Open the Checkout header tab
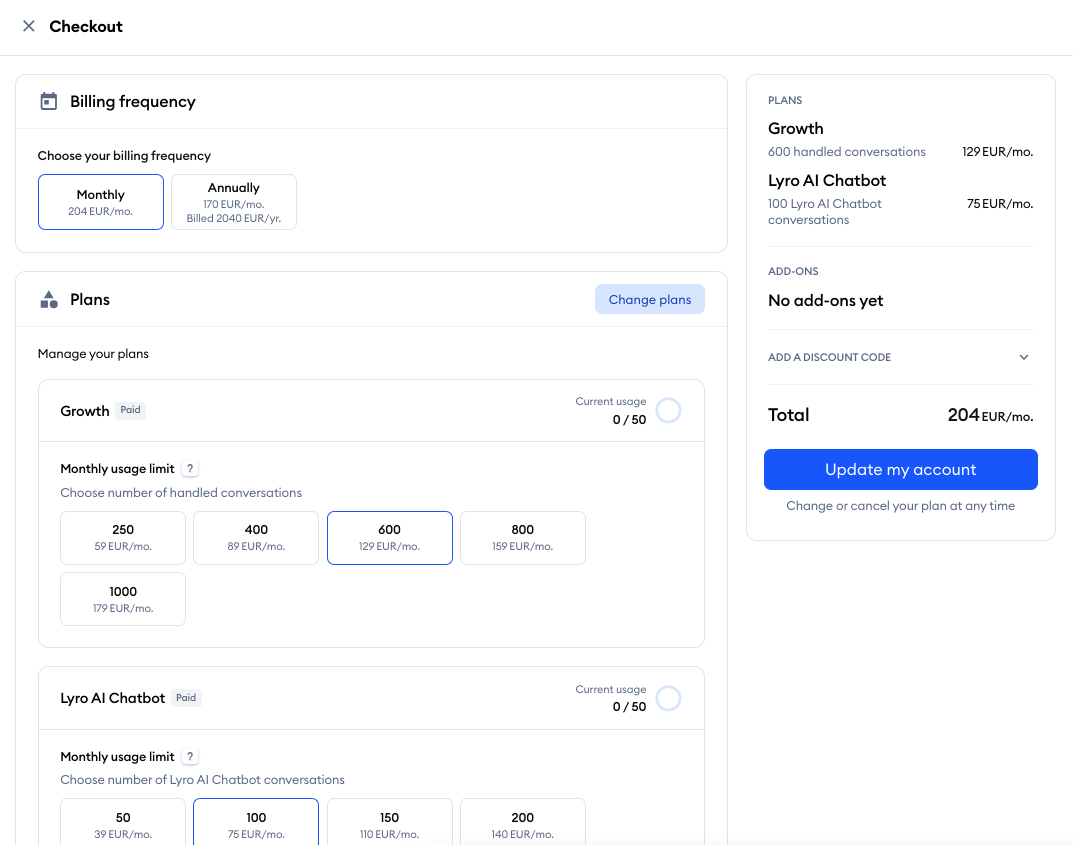The image size is (1073, 845). pyautogui.click(x=86, y=26)
